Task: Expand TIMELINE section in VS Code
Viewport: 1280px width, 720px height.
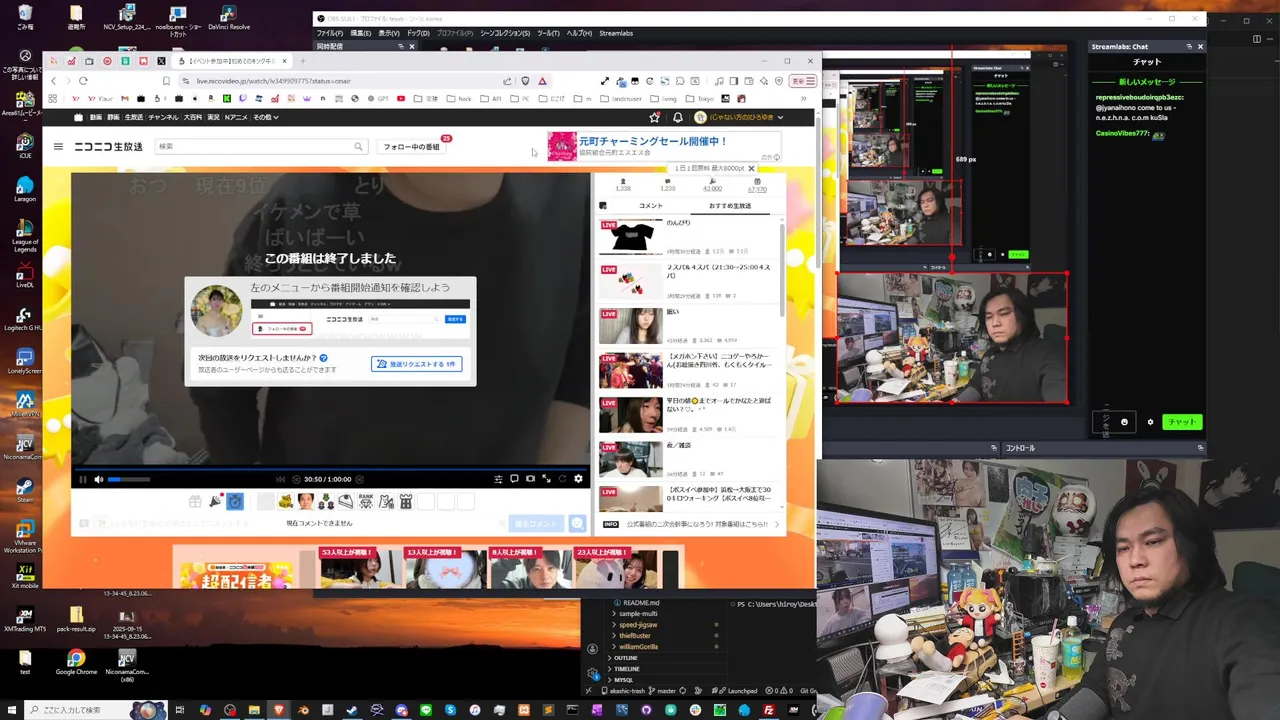Action: click(627, 669)
